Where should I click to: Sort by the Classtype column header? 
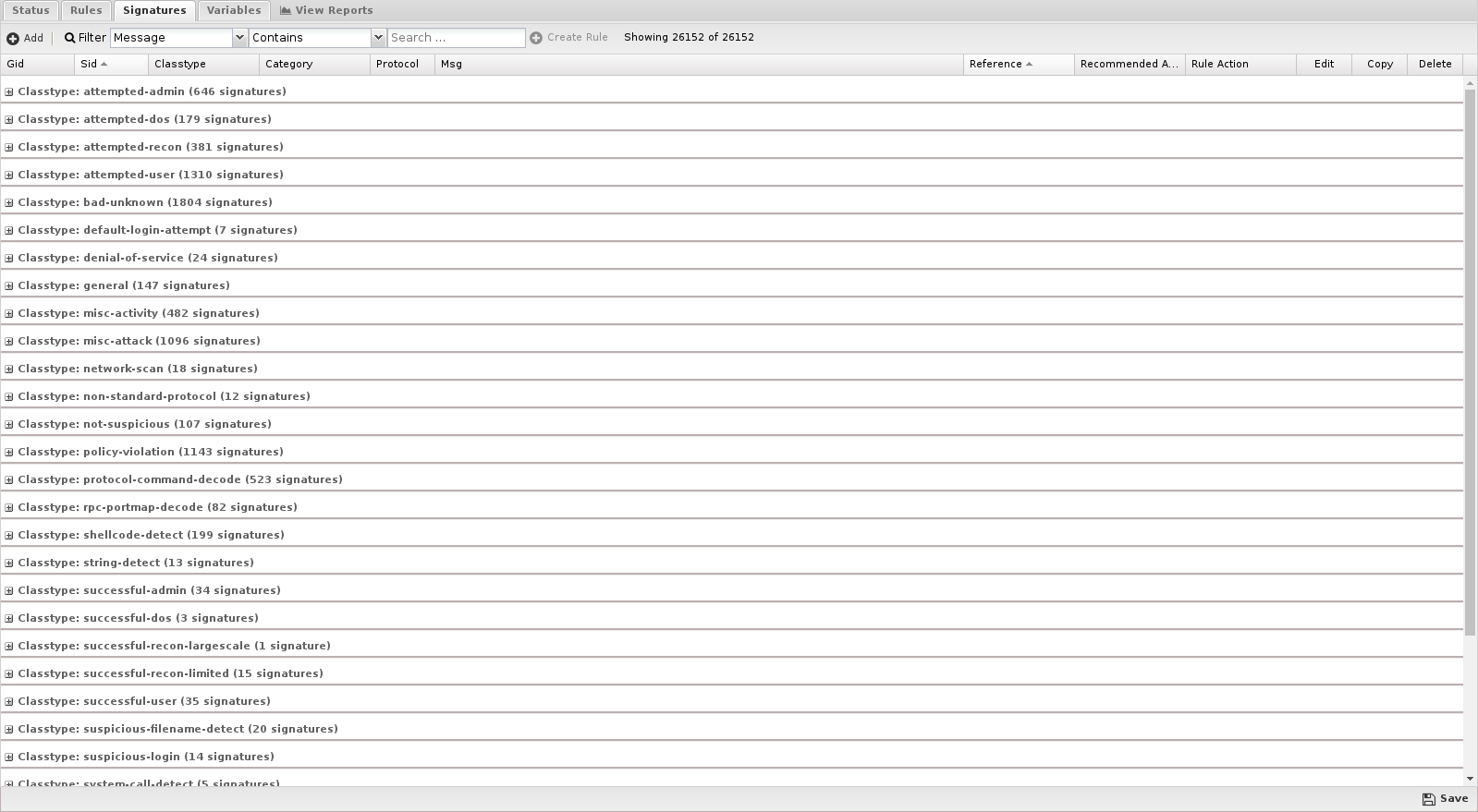(x=203, y=64)
